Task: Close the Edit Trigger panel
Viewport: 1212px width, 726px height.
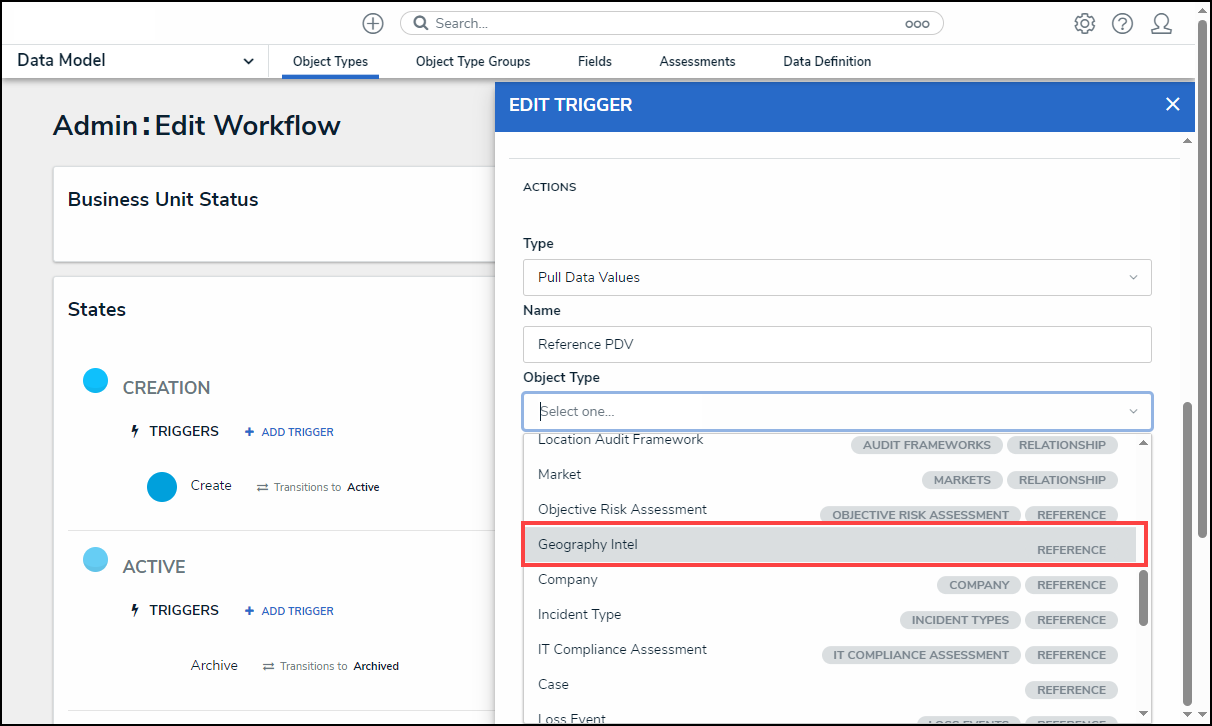Action: pyautogui.click(x=1173, y=104)
